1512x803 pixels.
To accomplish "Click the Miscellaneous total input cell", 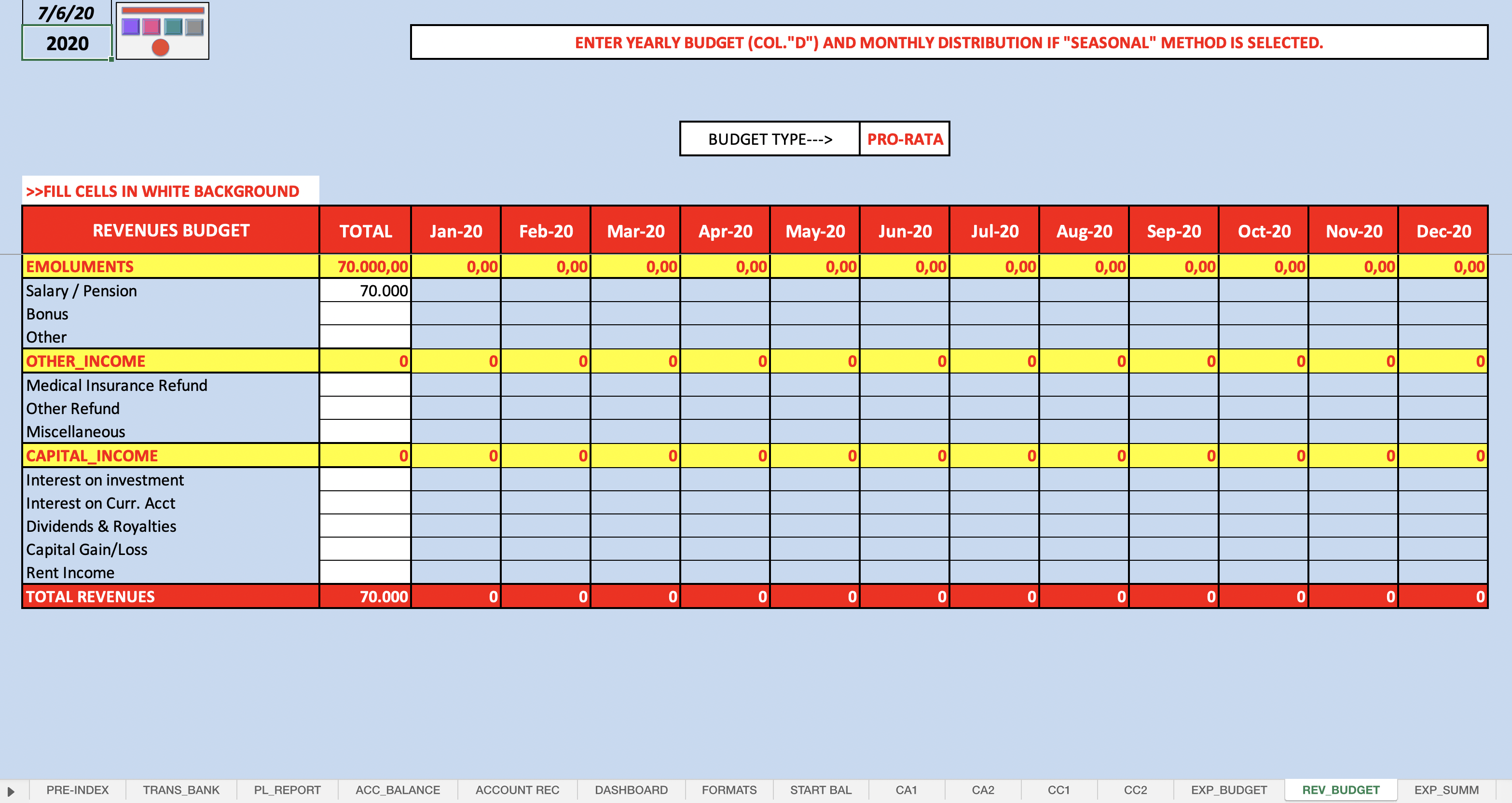I will [x=365, y=431].
